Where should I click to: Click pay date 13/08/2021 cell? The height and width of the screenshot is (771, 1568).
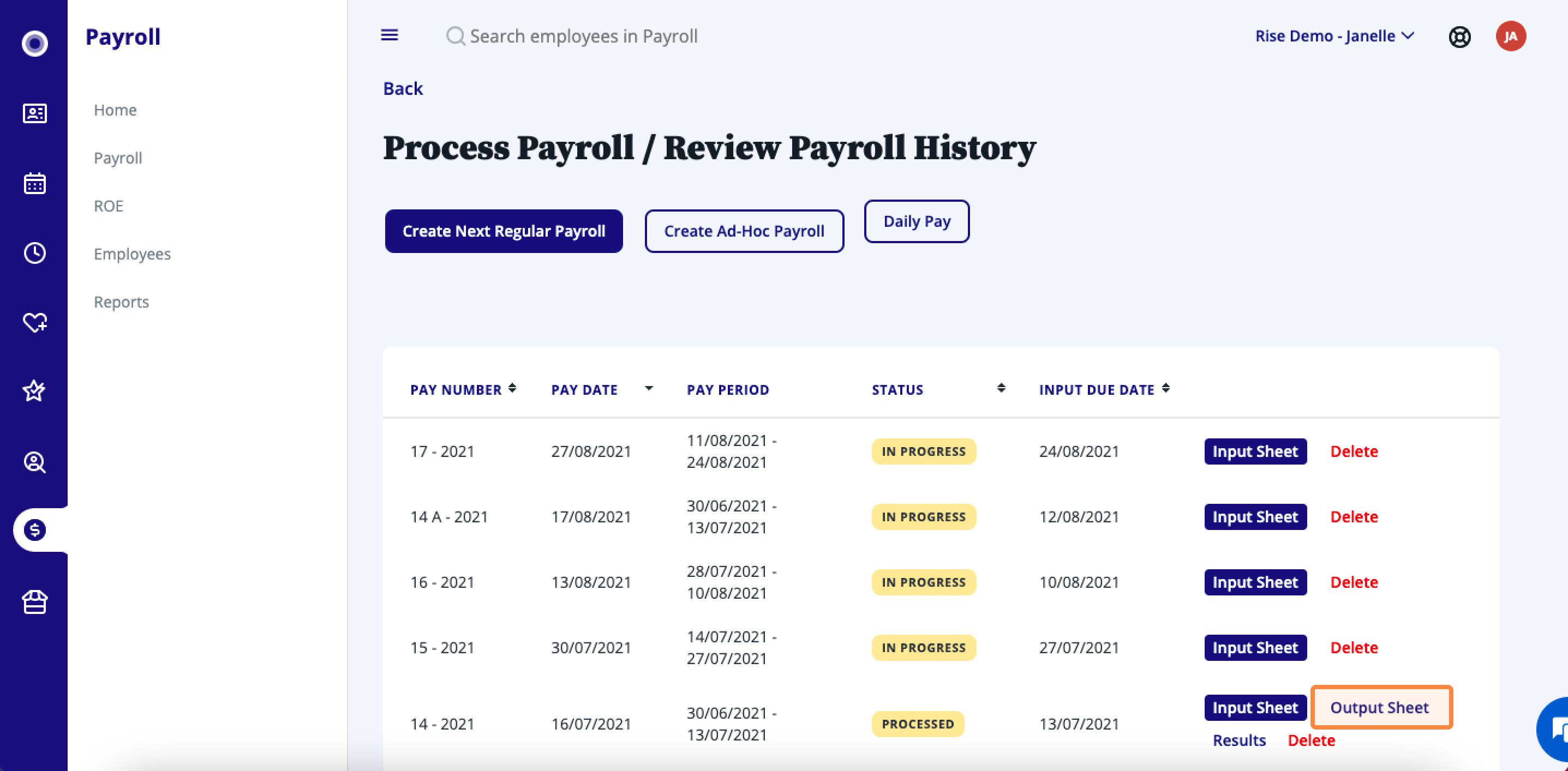[591, 582]
